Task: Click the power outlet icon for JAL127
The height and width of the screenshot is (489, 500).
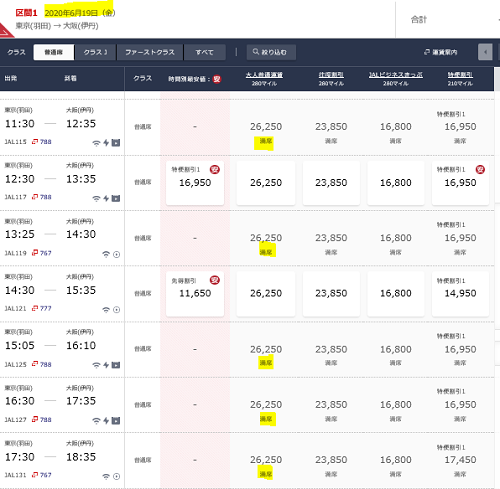Action: [x=106, y=421]
